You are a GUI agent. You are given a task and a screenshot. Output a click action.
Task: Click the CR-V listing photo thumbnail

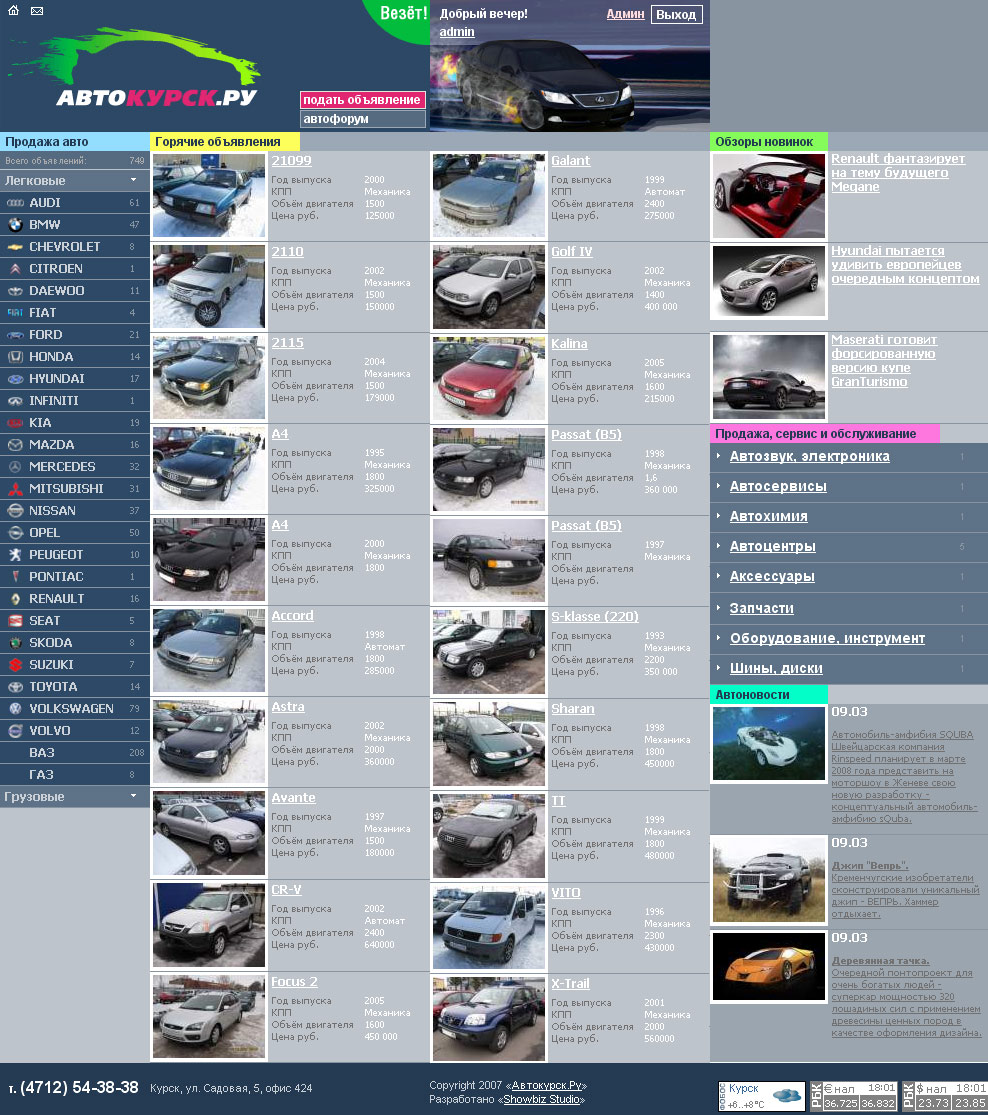click(x=208, y=925)
